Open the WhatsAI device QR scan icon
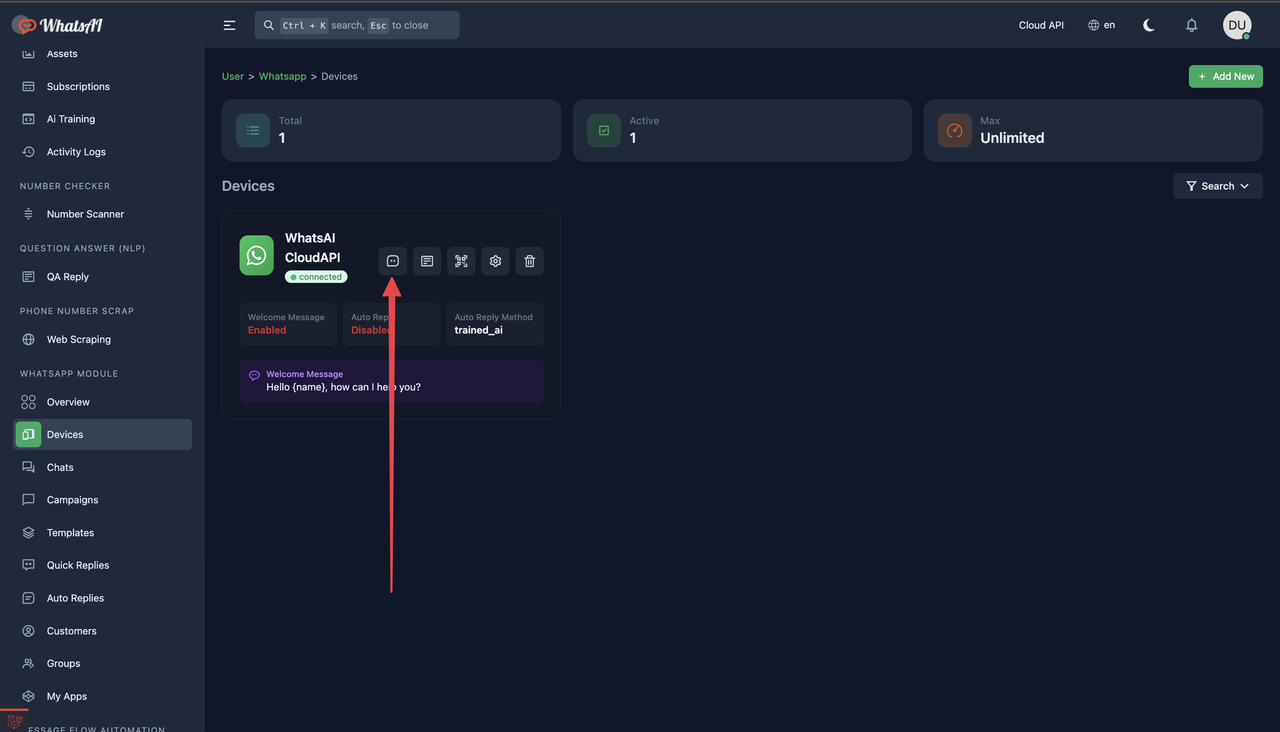The image size is (1280, 732). pyautogui.click(x=461, y=261)
